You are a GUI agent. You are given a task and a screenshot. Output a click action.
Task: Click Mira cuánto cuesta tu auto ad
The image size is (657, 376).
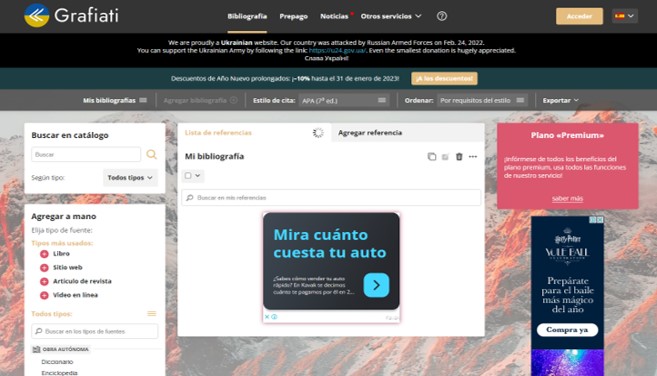(x=330, y=244)
